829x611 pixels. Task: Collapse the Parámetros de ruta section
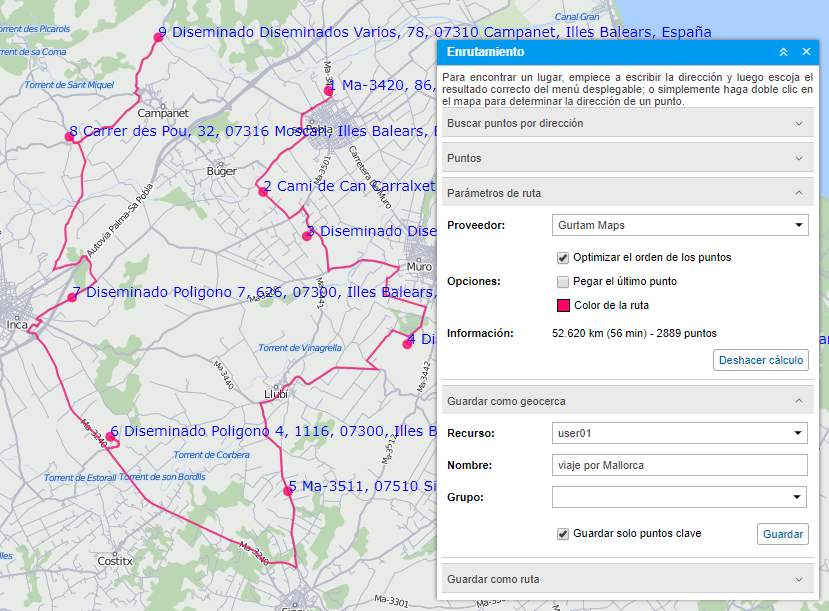pos(628,193)
